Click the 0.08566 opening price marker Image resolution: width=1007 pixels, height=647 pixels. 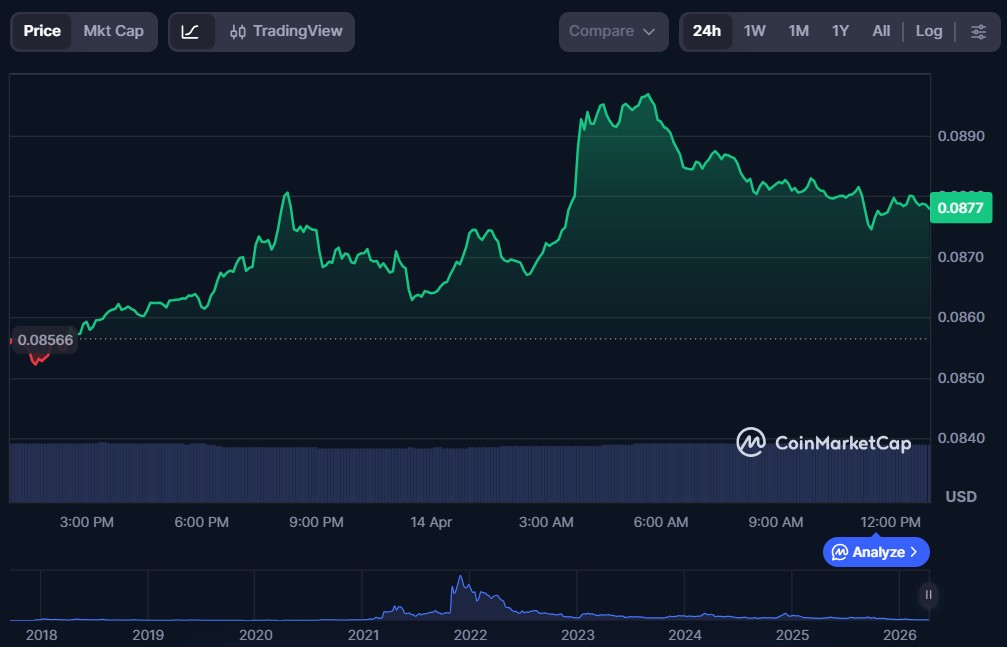(x=45, y=340)
